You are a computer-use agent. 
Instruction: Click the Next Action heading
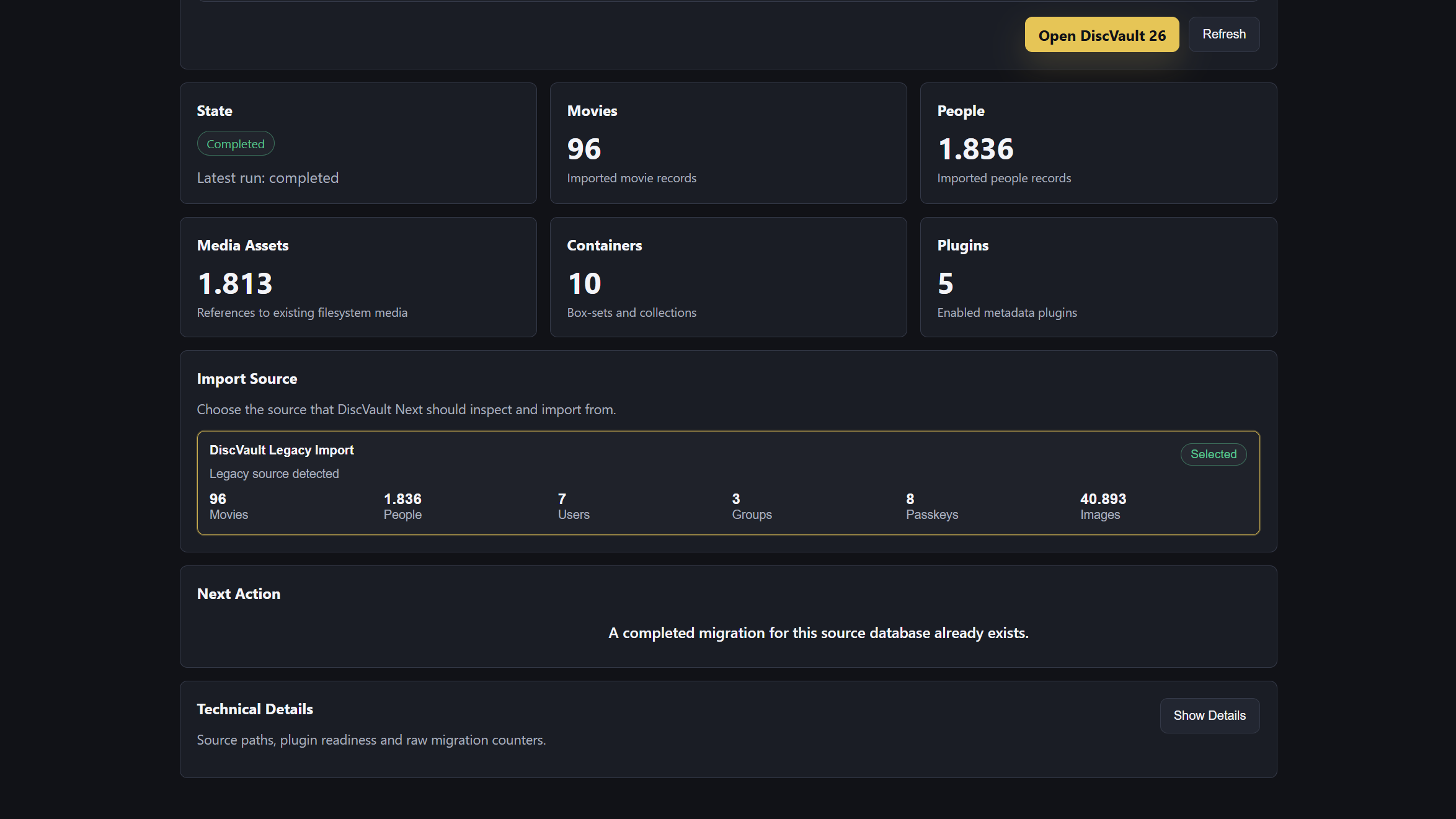tap(239, 594)
